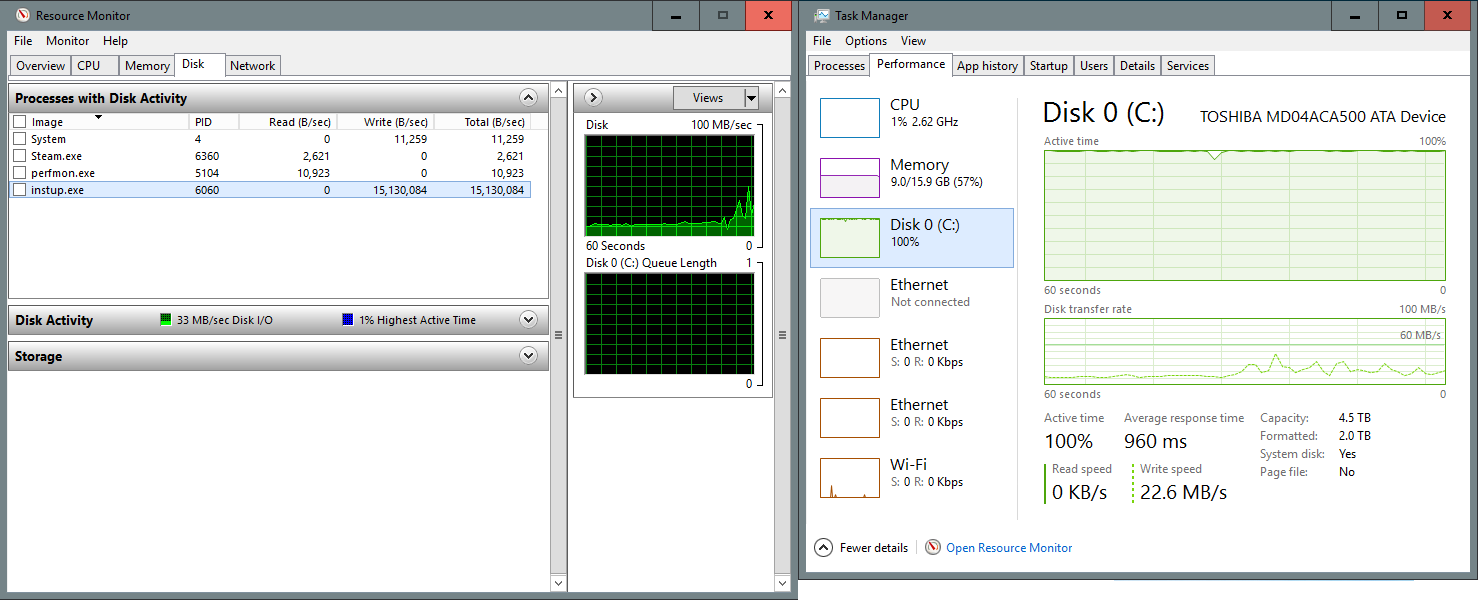Click the 22.6 MB/s write speed value
Image resolution: width=1478 pixels, height=601 pixels.
(1183, 492)
